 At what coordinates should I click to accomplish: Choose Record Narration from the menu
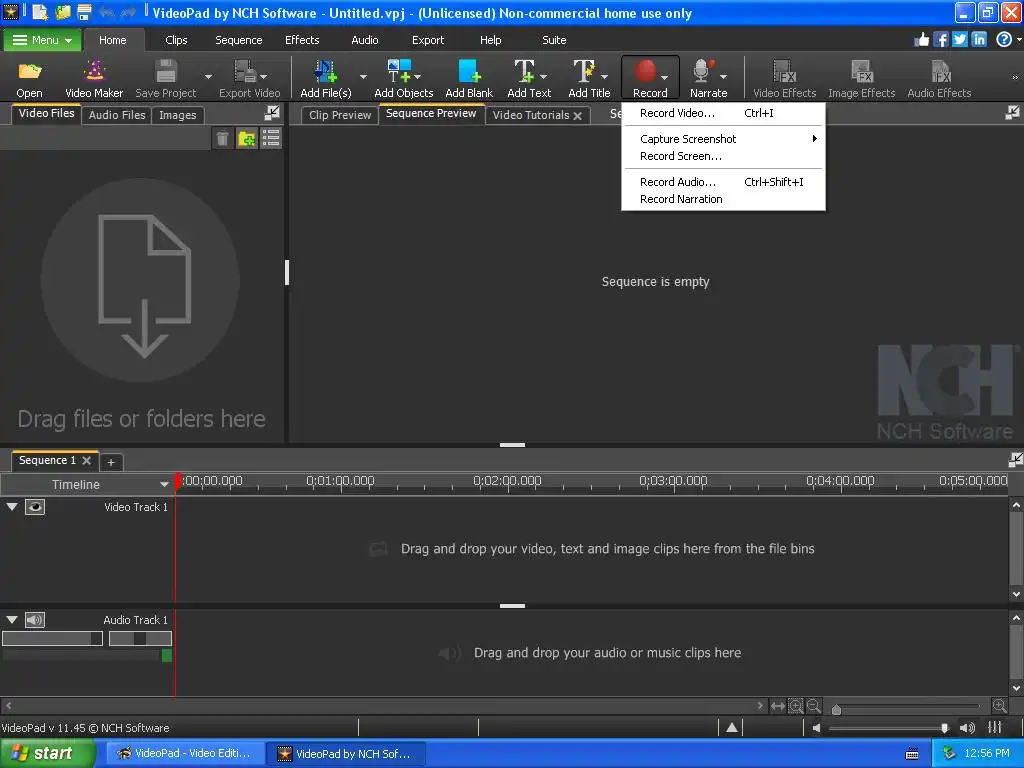click(x=724, y=199)
